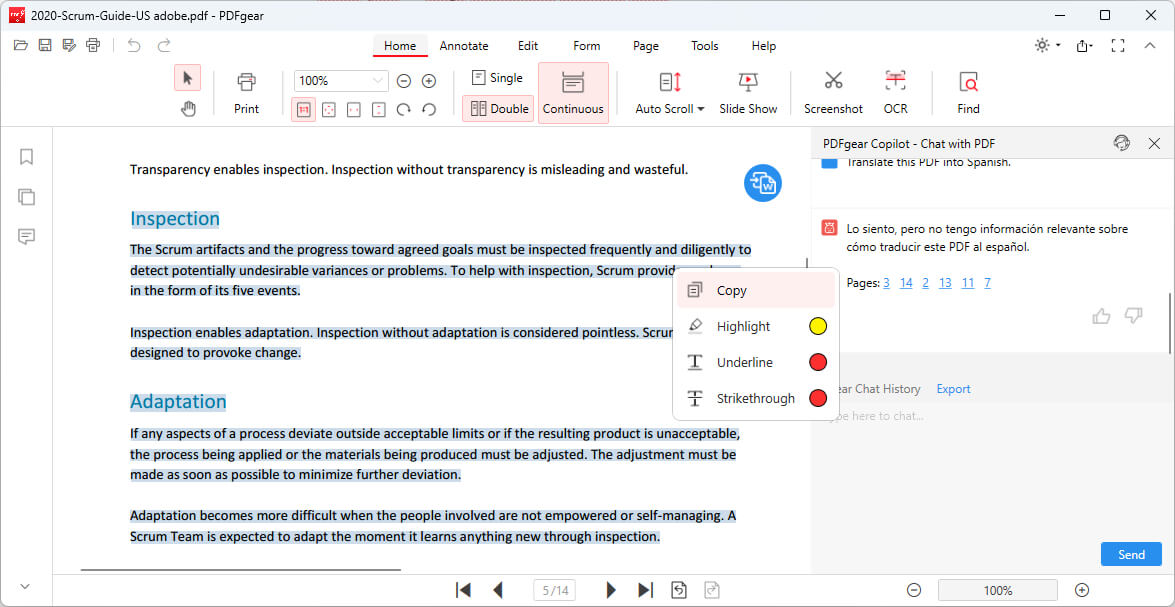Open page 14 from the Copilot results
This screenshot has height=607, width=1175.
tap(906, 282)
